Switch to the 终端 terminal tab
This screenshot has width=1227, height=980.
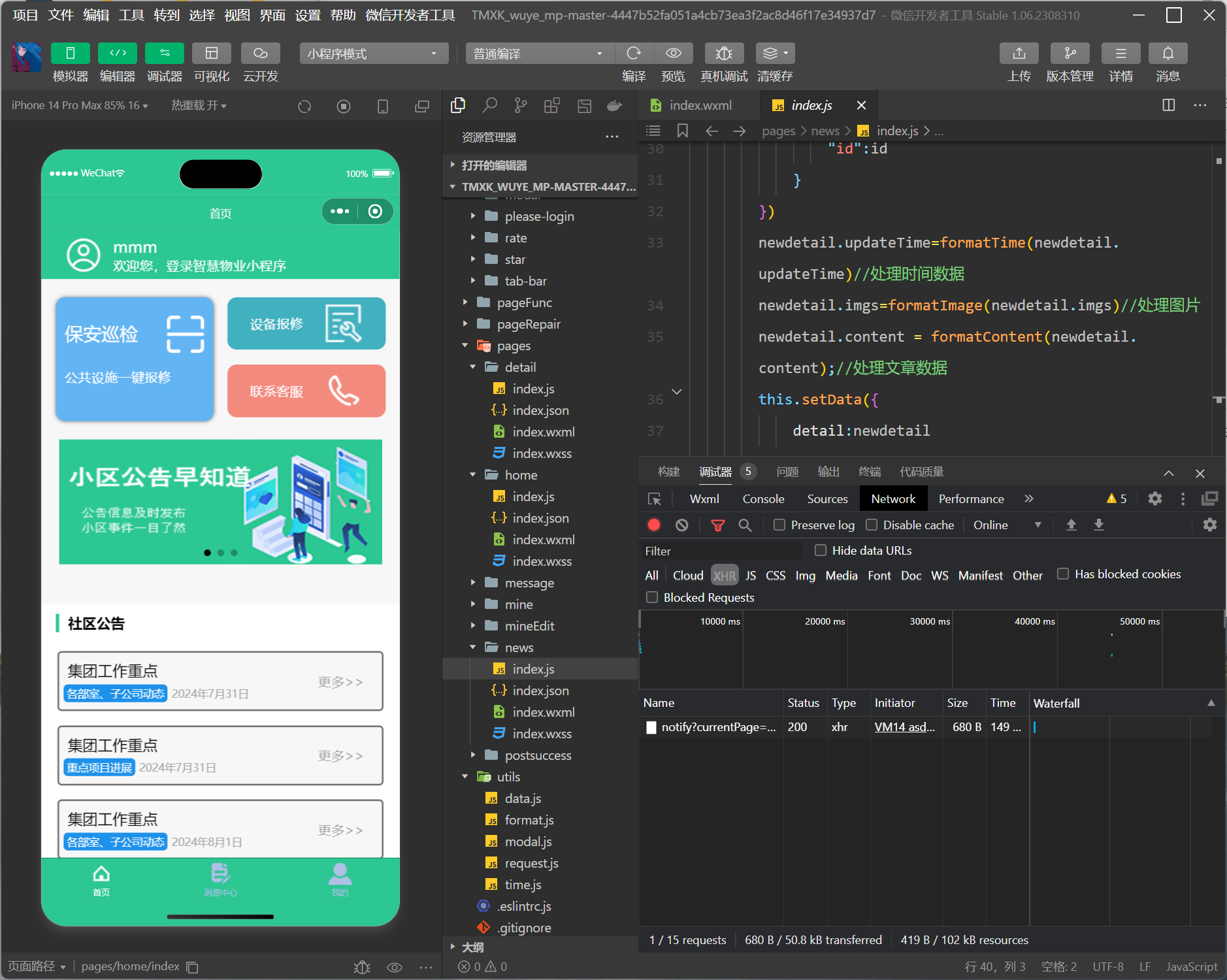coord(870,472)
